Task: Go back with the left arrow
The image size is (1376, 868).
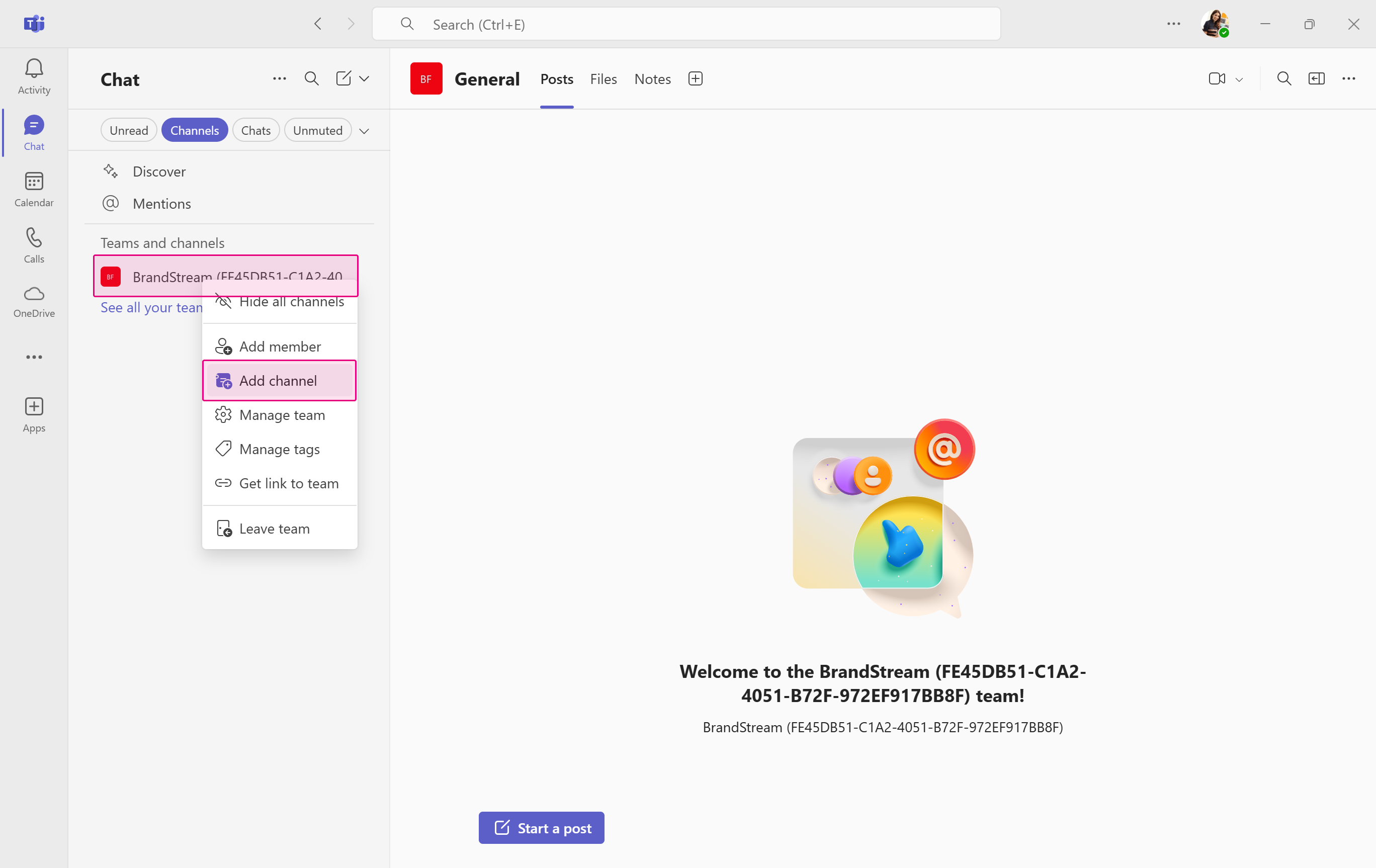Action: (x=318, y=24)
